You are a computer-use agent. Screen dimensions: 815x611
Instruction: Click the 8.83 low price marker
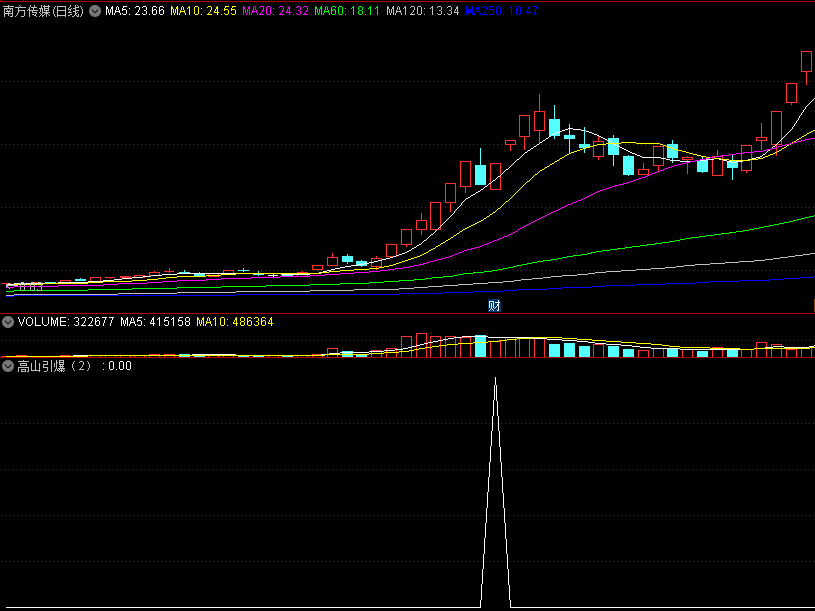pyautogui.click(x=25, y=287)
